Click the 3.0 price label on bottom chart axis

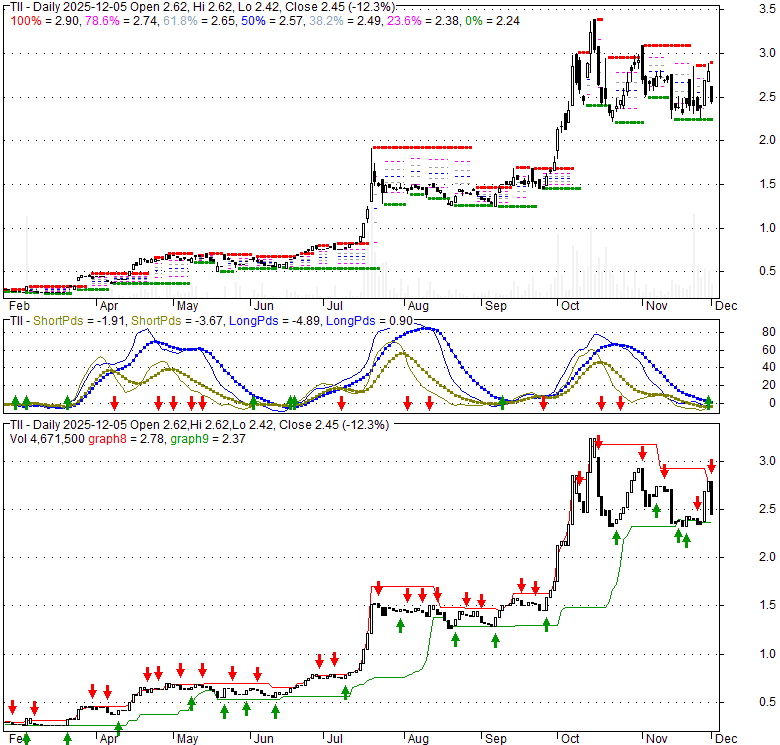click(x=767, y=461)
